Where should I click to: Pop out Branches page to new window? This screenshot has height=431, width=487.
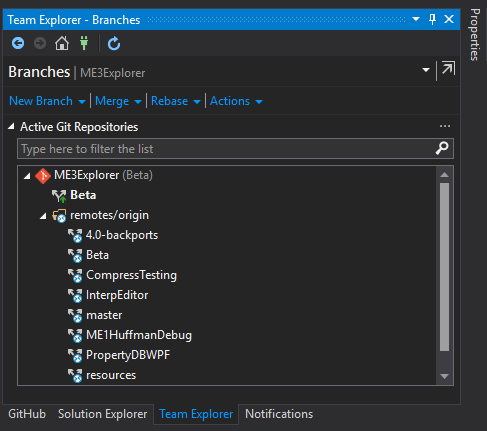click(x=448, y=68)
